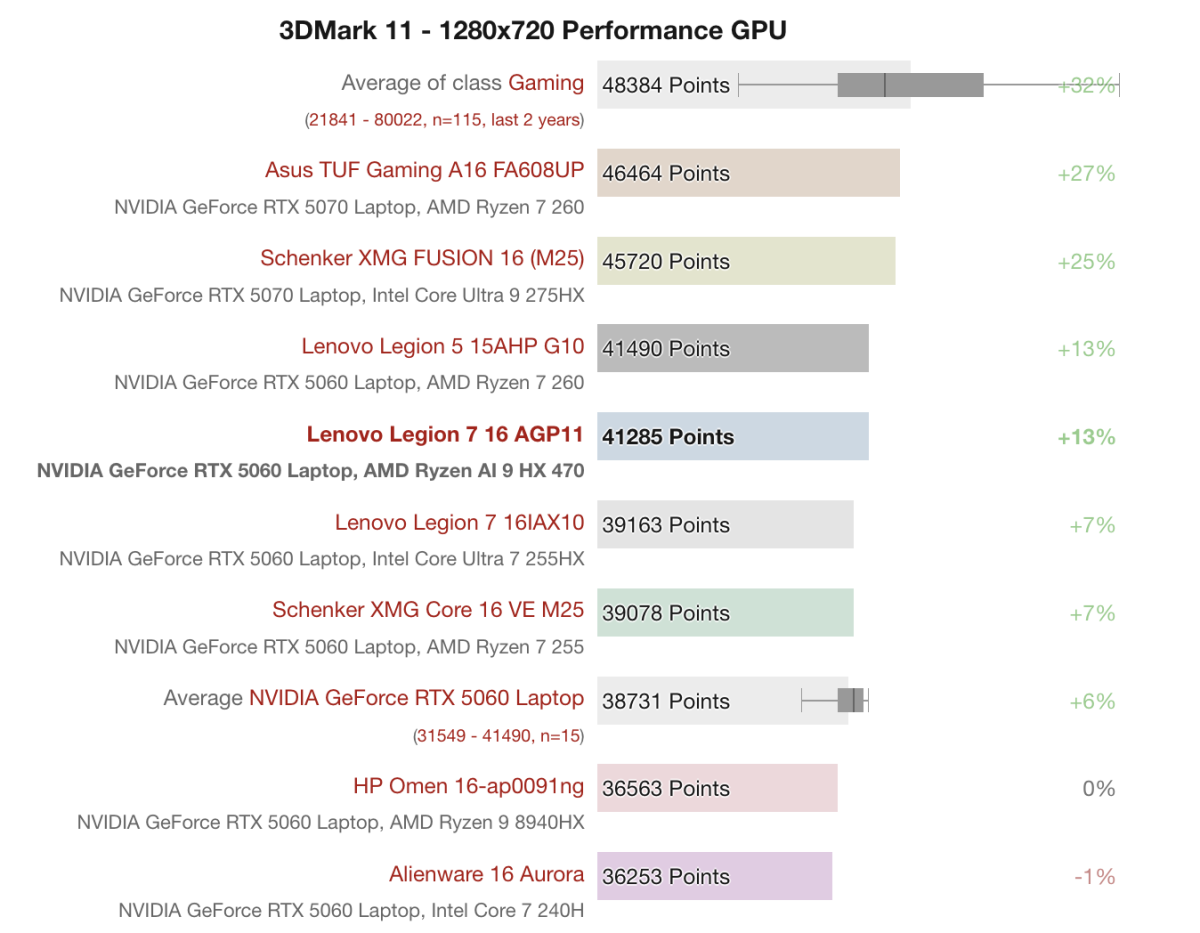The image size is (1200, 933).
Task: Click the highlighted 41285 Points bar
Action: [x=732, y=437]
